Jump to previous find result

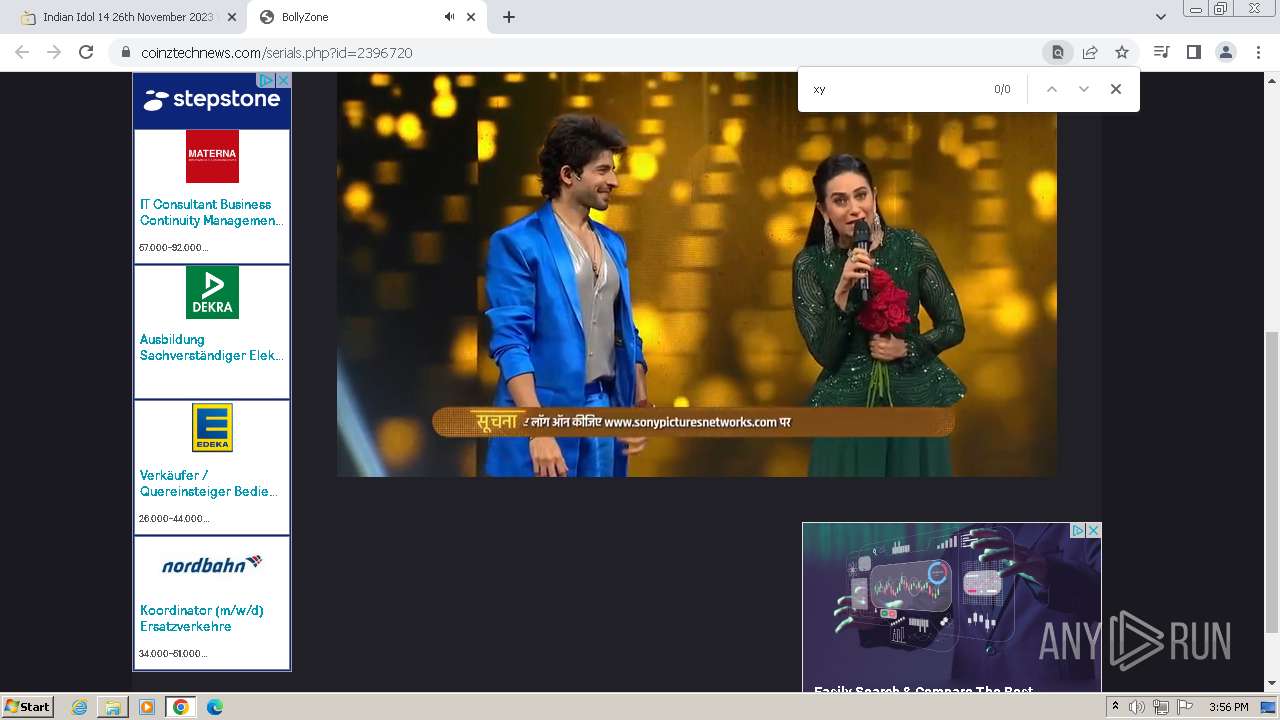click(1051, 89)
